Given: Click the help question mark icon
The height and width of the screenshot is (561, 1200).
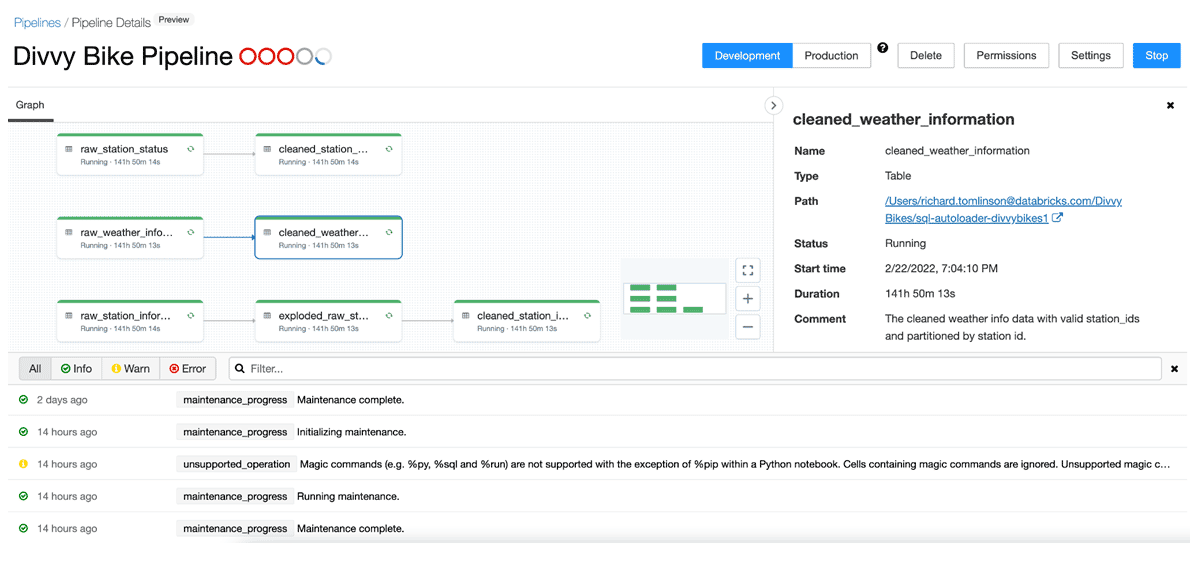Looking at the screenshot, I should (883, 48).
